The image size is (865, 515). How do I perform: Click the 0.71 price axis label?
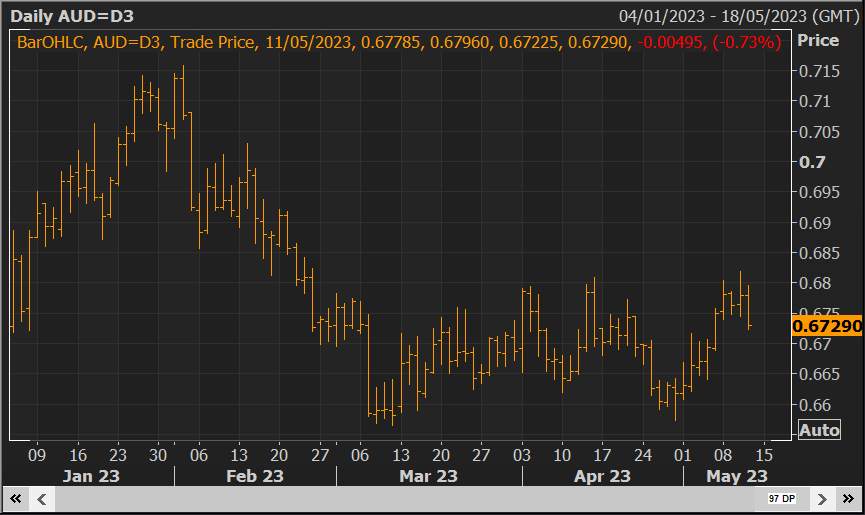(815, 101)
